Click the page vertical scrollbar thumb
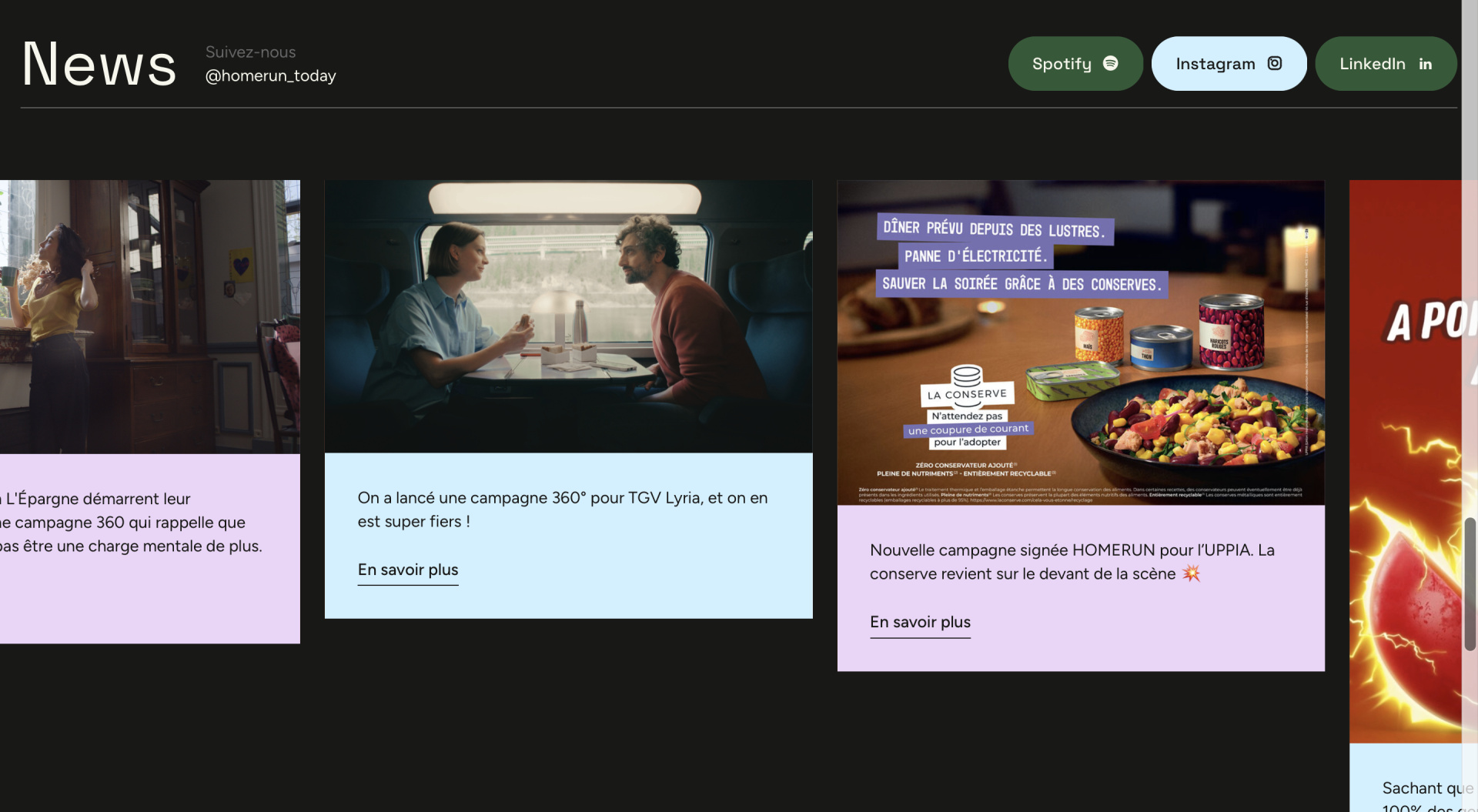The height and width of the screenshot is (812, 1478). 1470,584
